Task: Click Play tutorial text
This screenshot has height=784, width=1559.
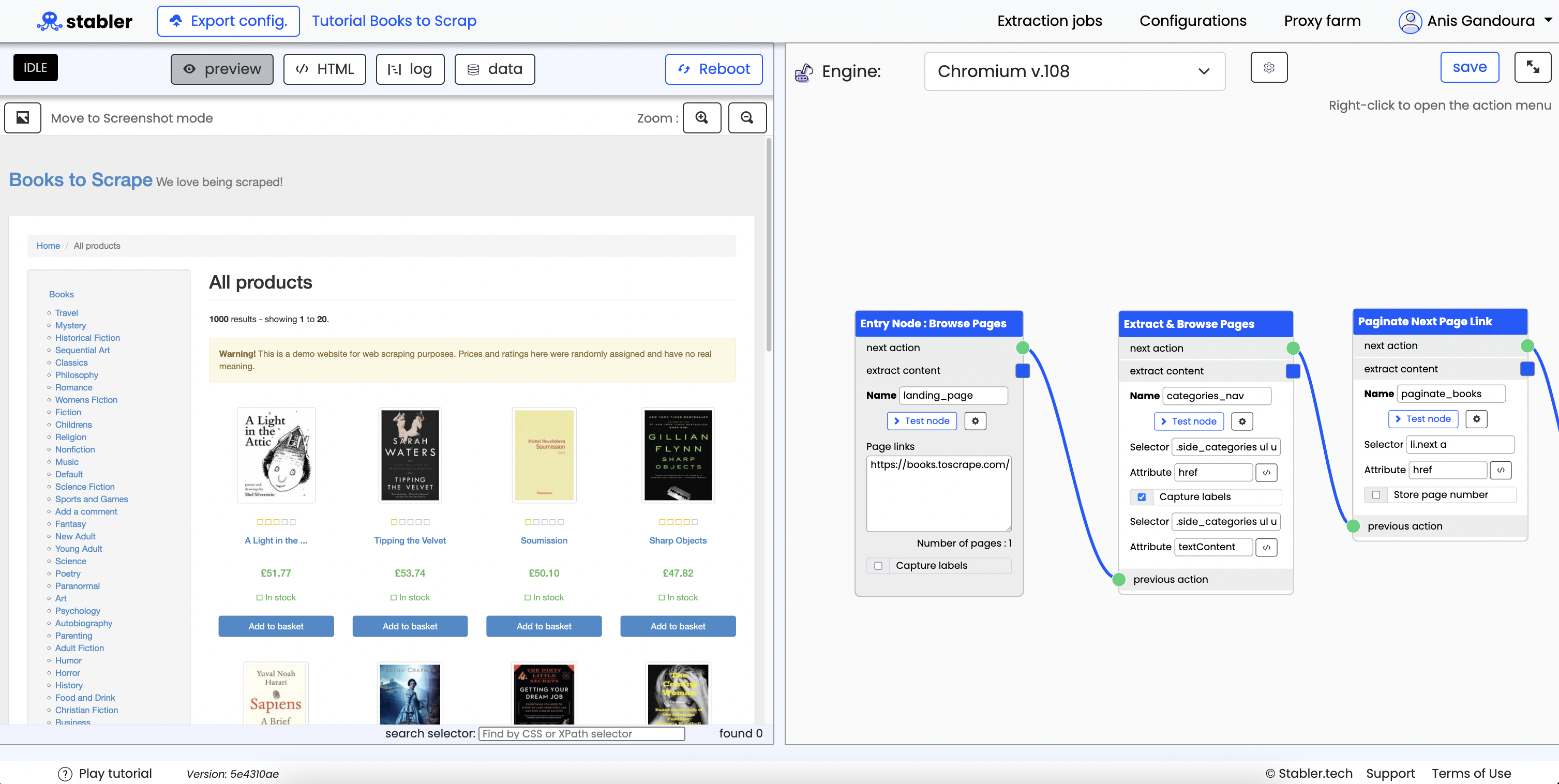Action: point(115,774)
